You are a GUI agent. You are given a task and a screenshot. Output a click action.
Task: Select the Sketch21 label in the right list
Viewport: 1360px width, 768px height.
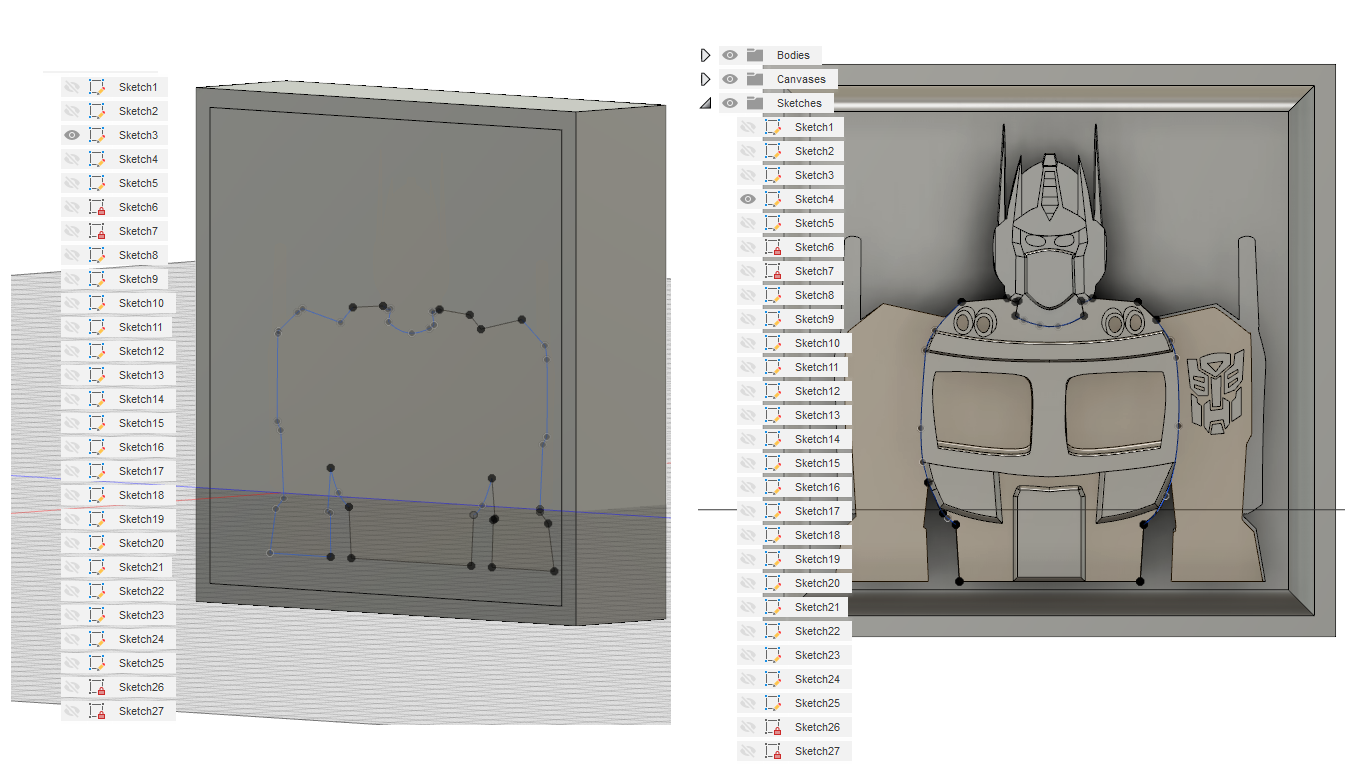click(817, 607)
